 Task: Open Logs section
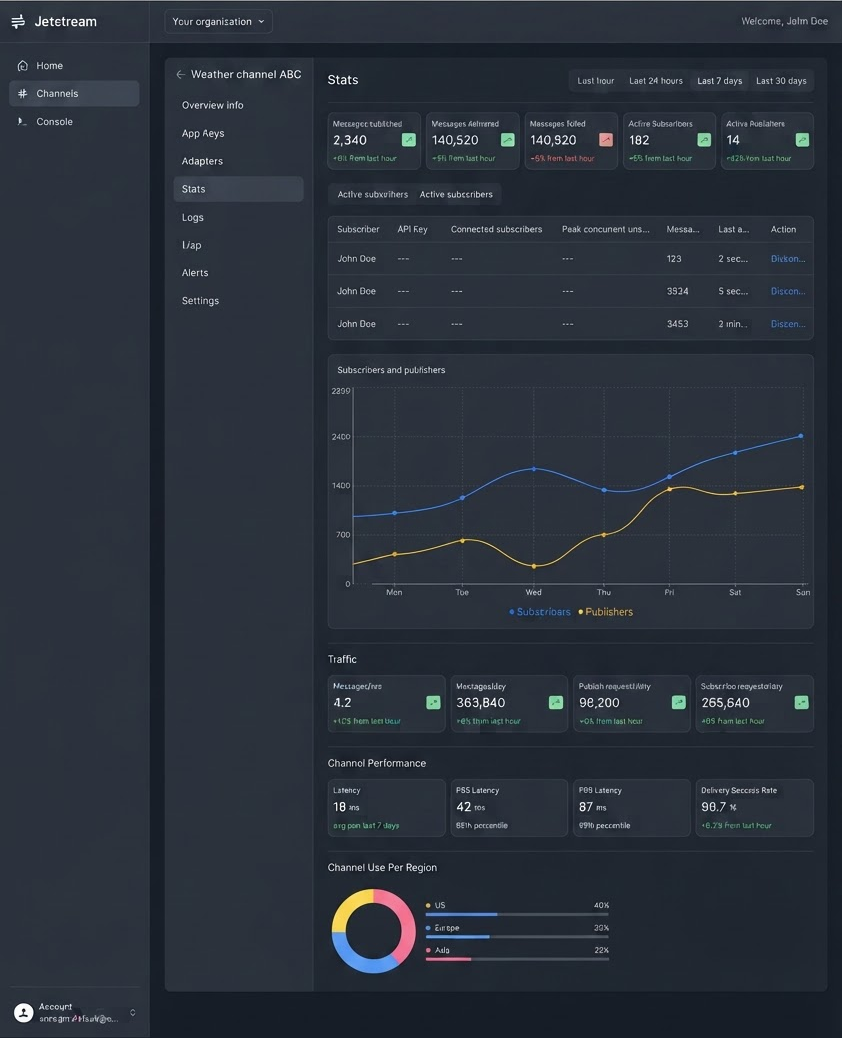coord(238,217)
